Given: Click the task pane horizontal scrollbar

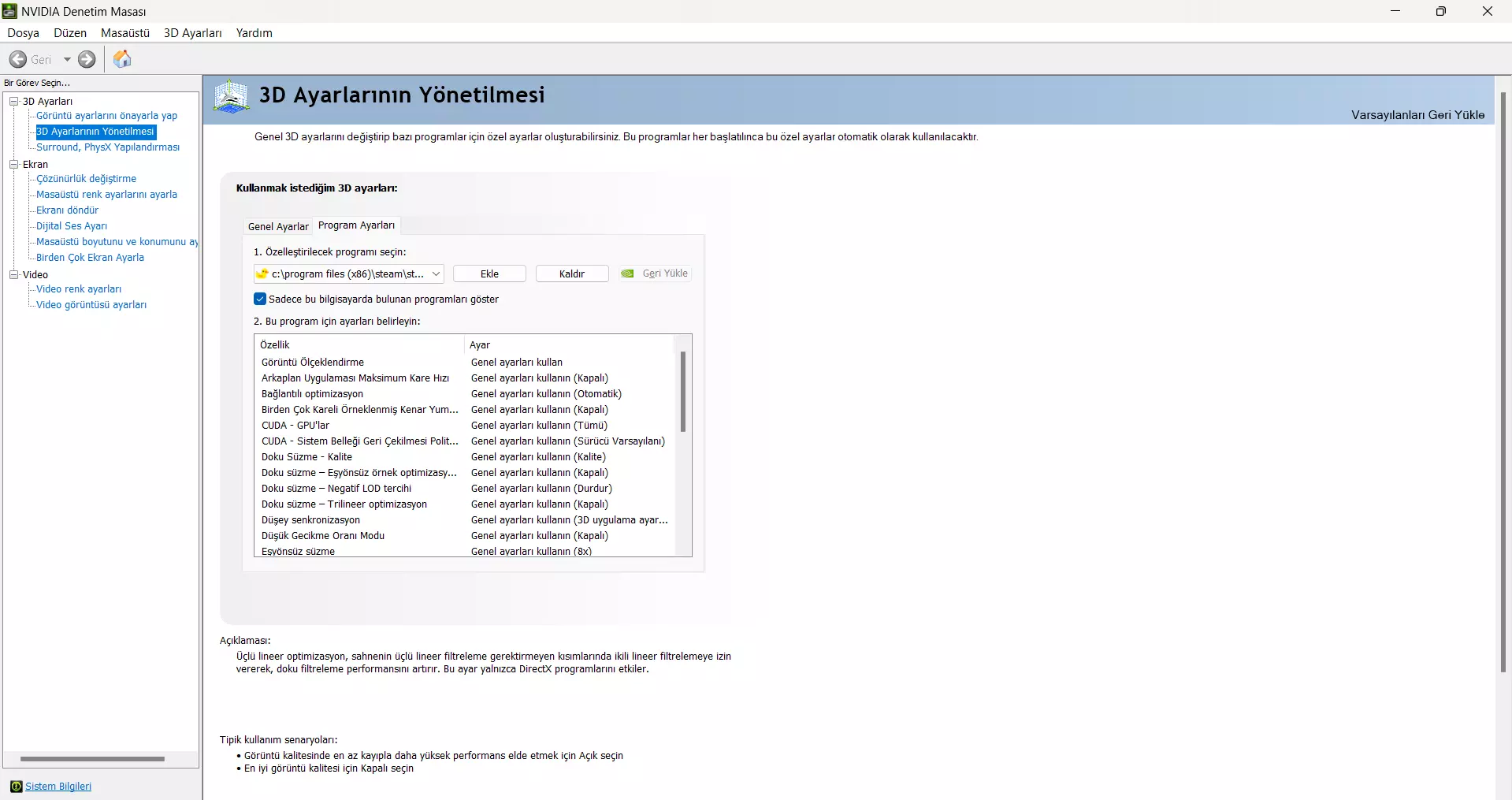Looking at the screenshot, I should click(x=92, y=759).
